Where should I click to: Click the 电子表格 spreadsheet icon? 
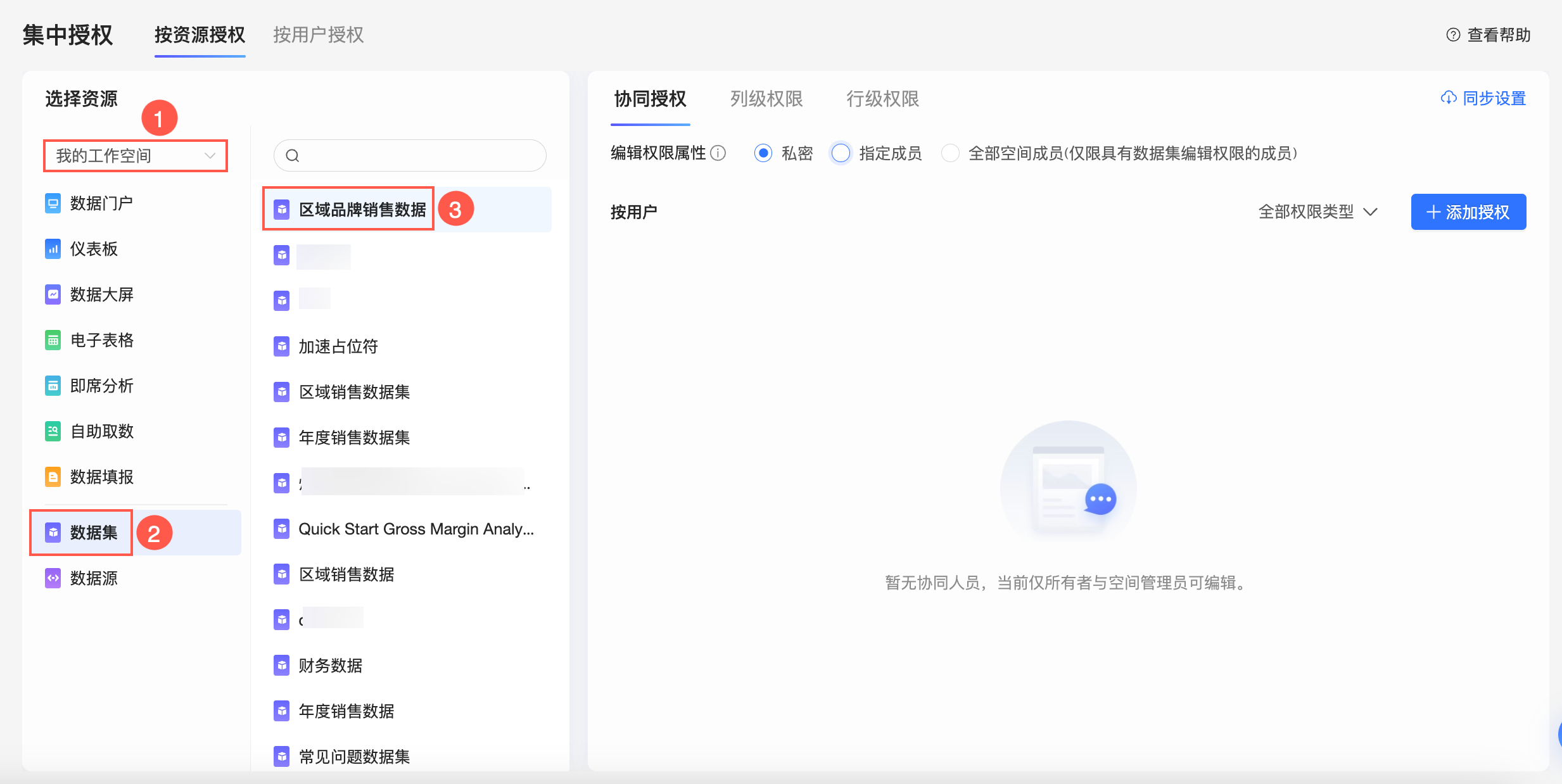53,340
